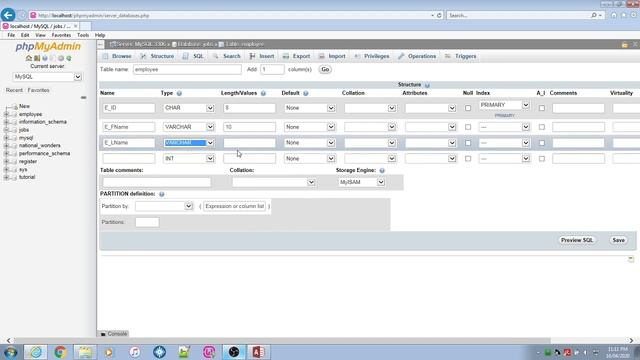640x360 pixels.
Task: Collapse the navigation tree link icon
Action: point(83,98)
